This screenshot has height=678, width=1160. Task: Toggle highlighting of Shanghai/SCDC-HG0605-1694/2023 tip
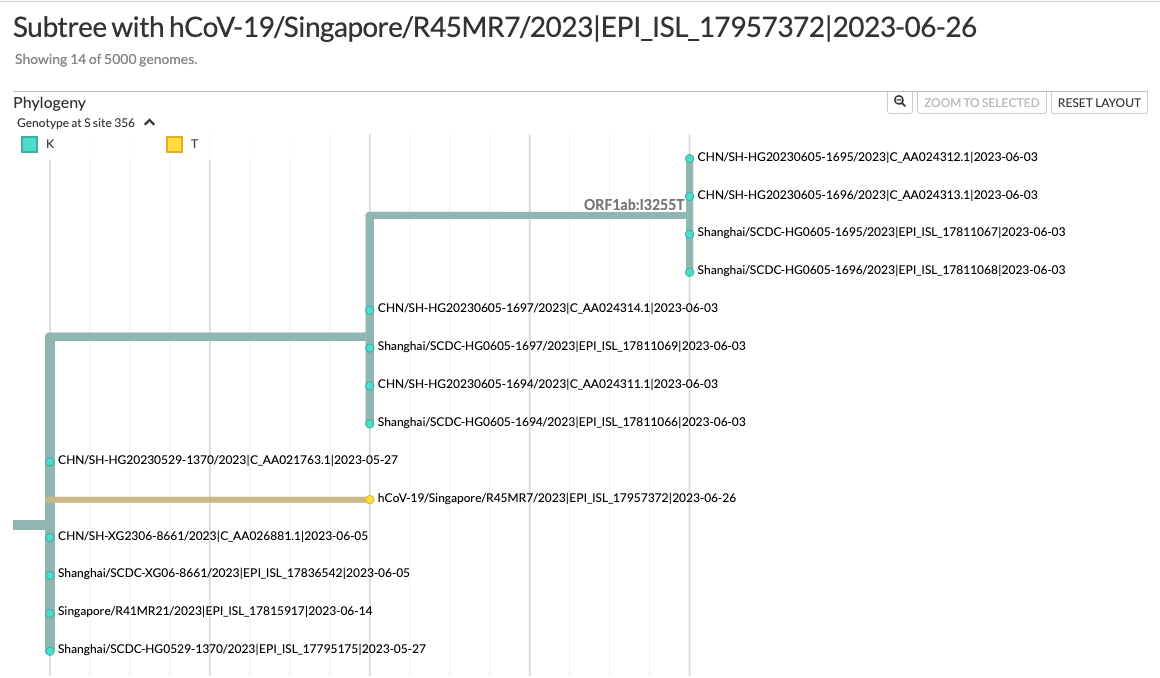pyautogui.click(x=369, y=421)
